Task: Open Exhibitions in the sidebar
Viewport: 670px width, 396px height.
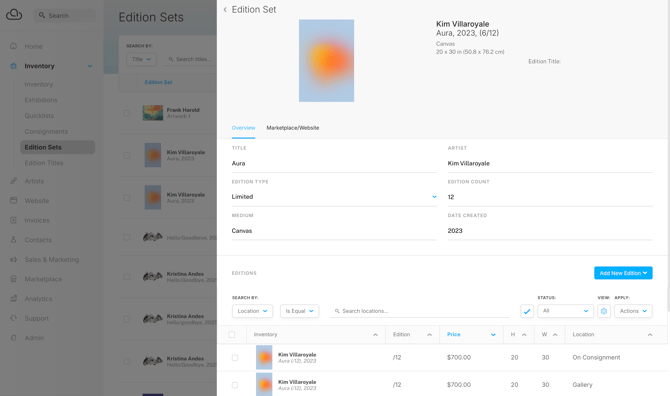Action: pos(41,100)
